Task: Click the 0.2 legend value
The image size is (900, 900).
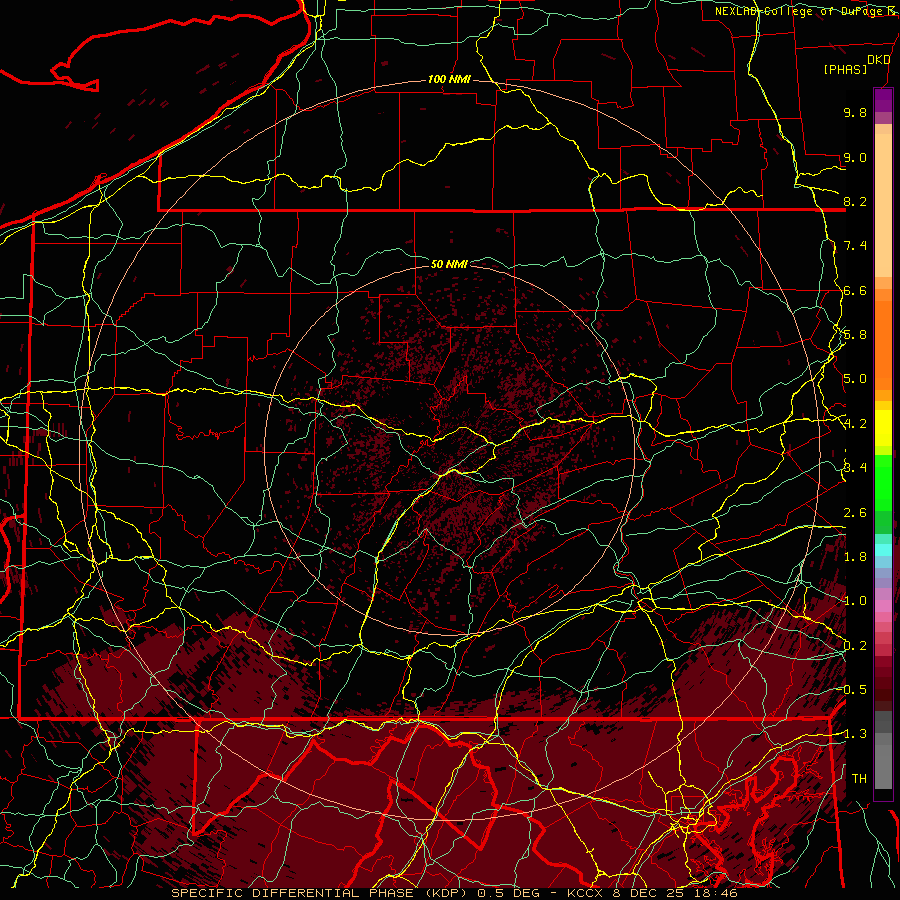Action: point(855,646)
